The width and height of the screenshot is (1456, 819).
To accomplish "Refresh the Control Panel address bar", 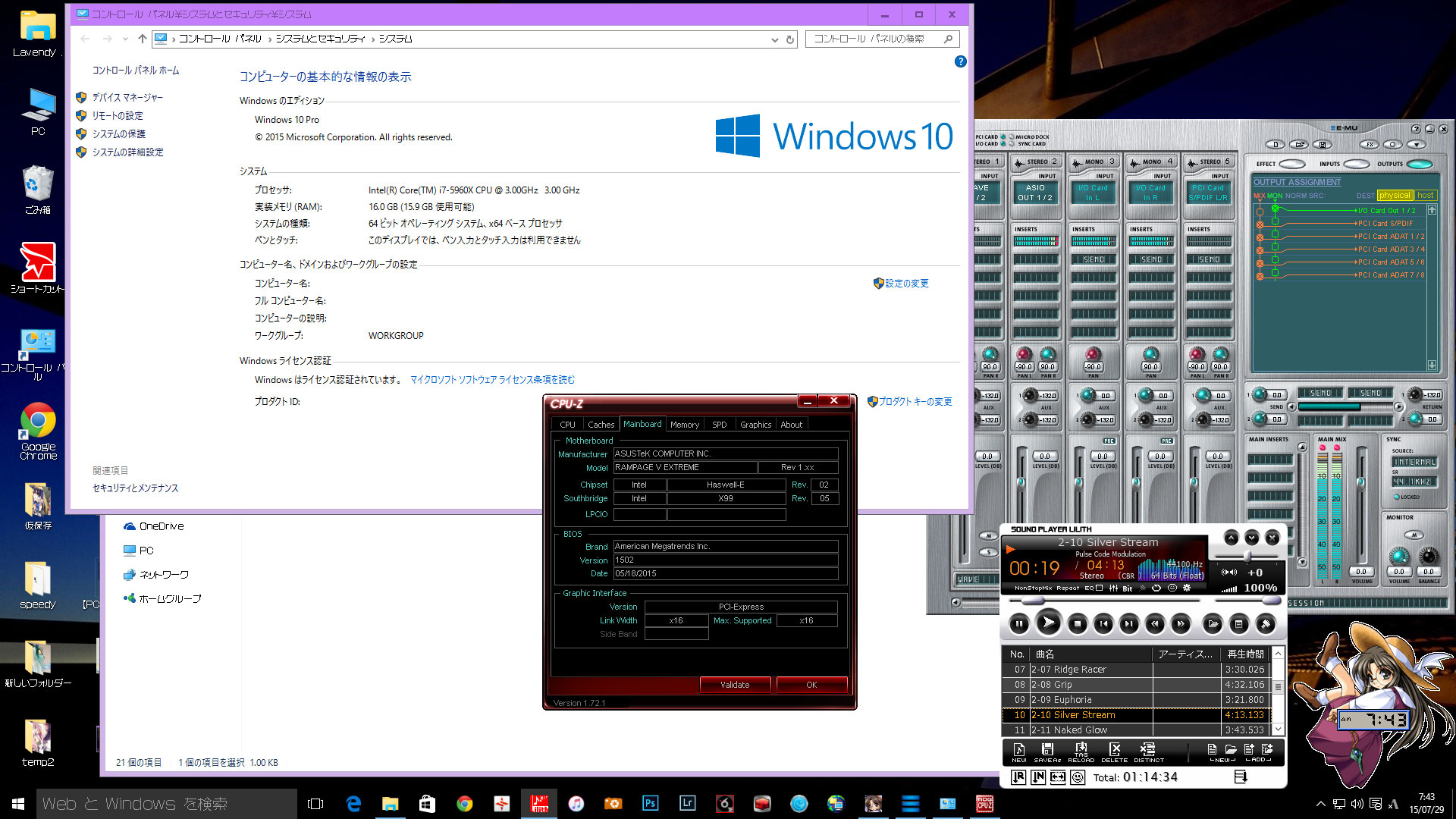I will [x=790, y=39].
